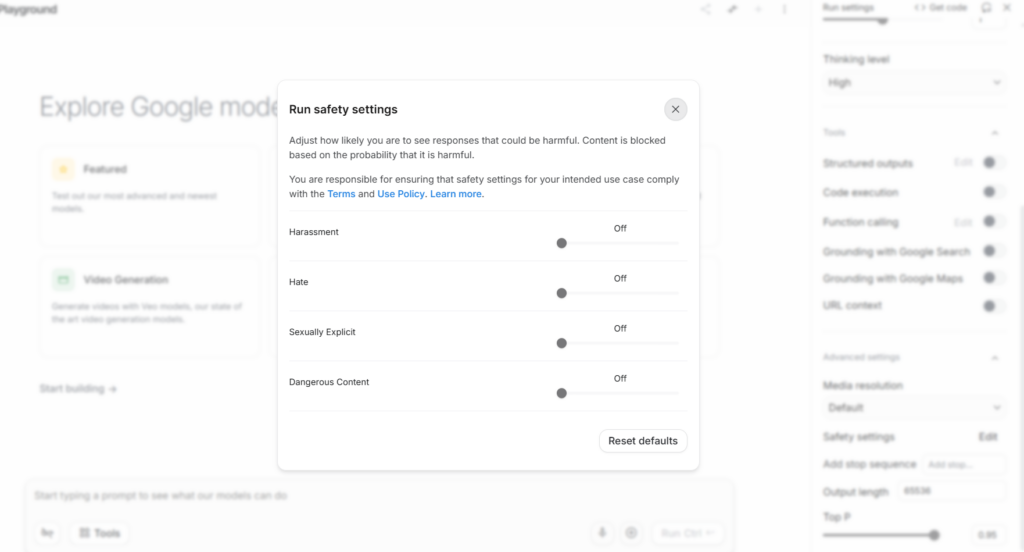Toggle Grounding with Google Search switch
This screenshot has height=552, width=1024.
coord(992,251)
